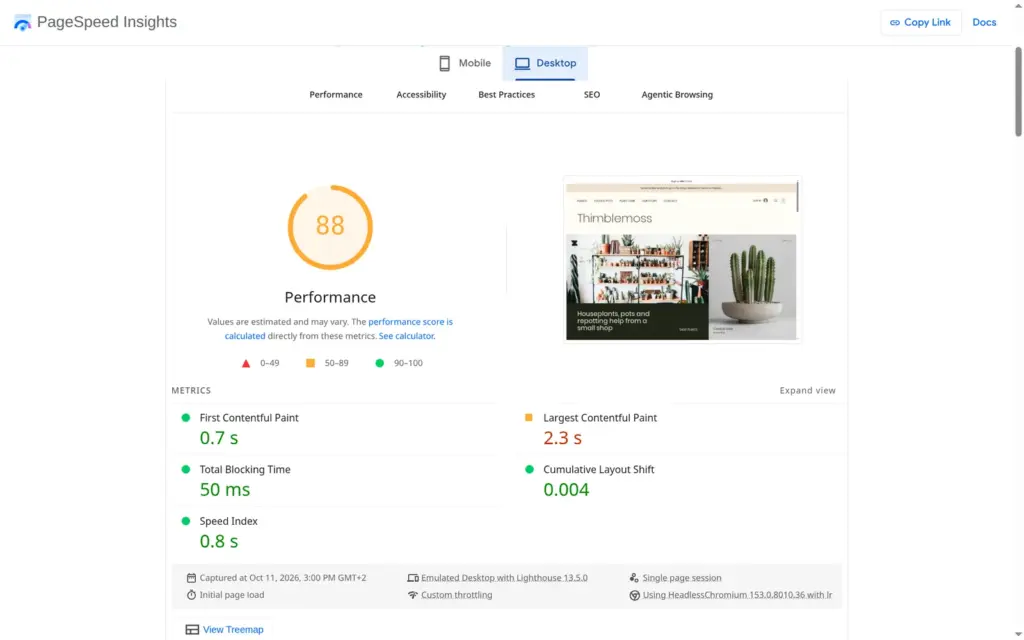Click the Copy Link button
The image size is (1024, 640).
(920, 22)
